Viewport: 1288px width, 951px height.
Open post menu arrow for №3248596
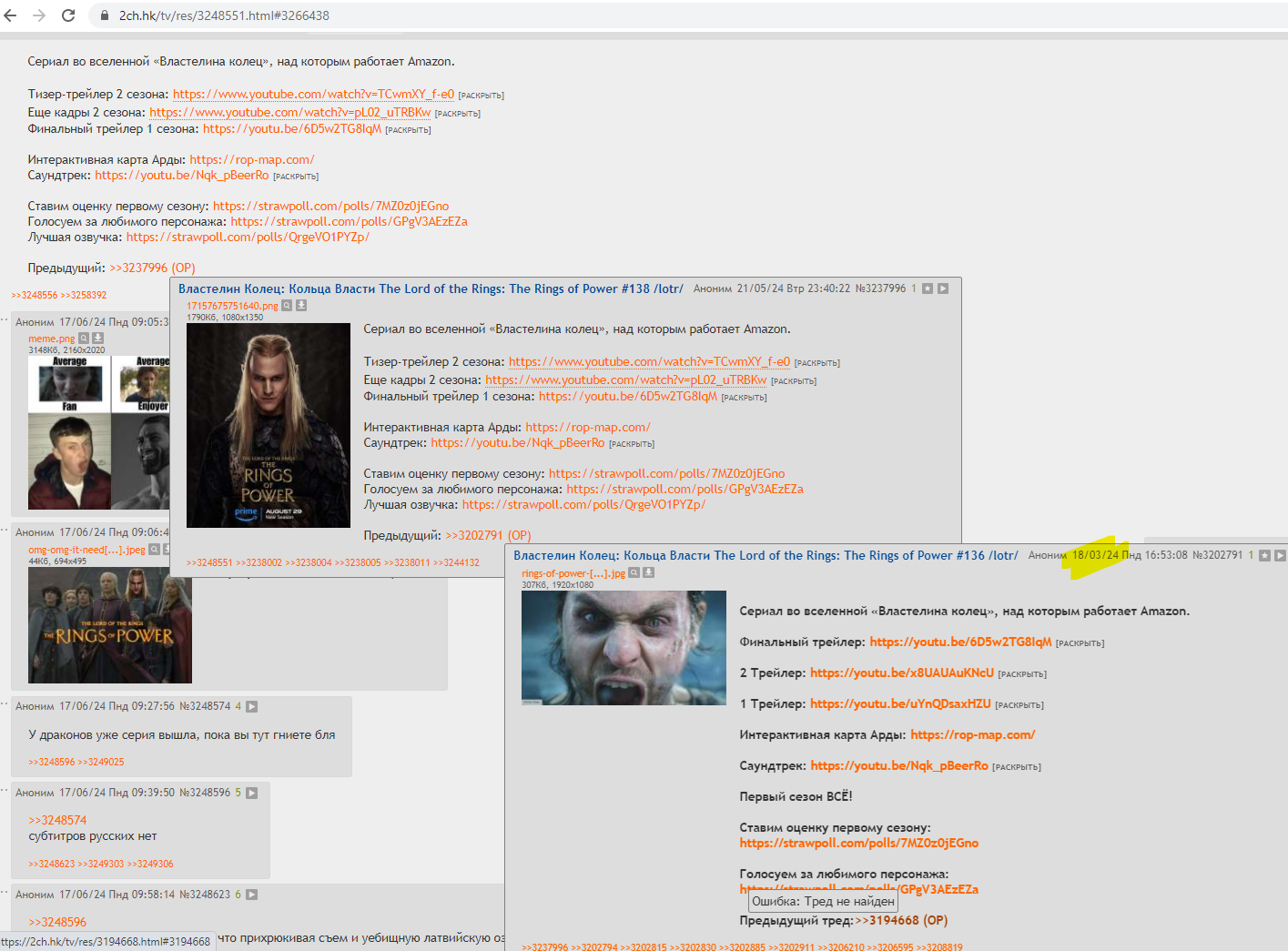coord(252,793)
